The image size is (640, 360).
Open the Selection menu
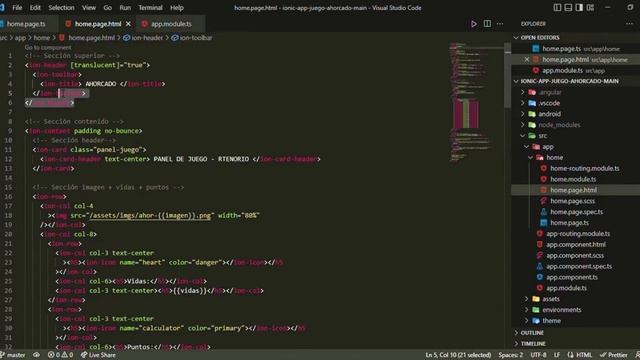click(61, 8)
